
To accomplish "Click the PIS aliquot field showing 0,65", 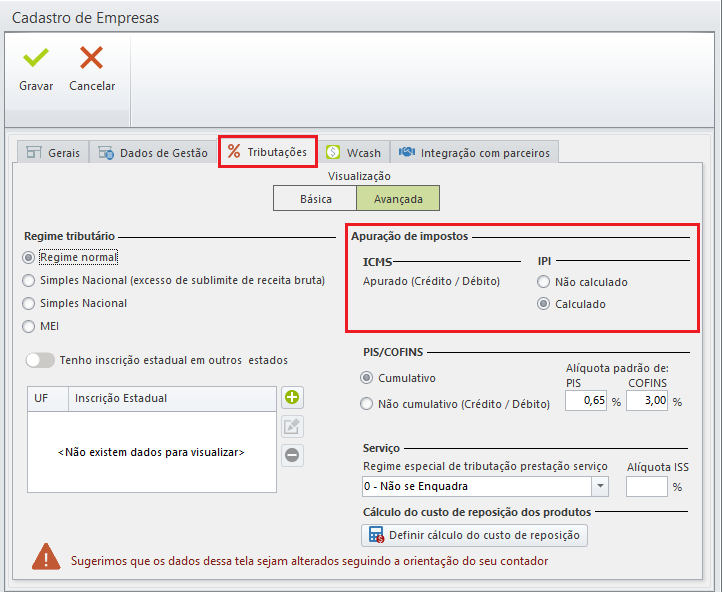I will 586,400.
